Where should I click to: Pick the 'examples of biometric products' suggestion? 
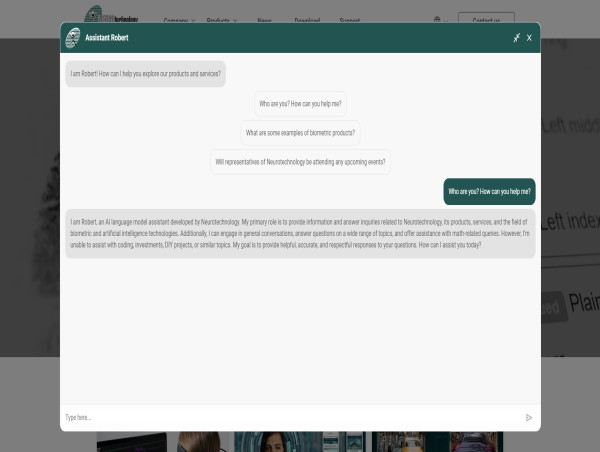(x=300, y=133)
